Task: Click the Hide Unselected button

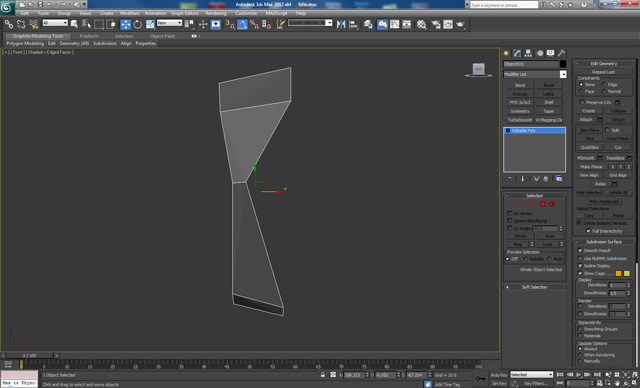Action: coord(604,201)
